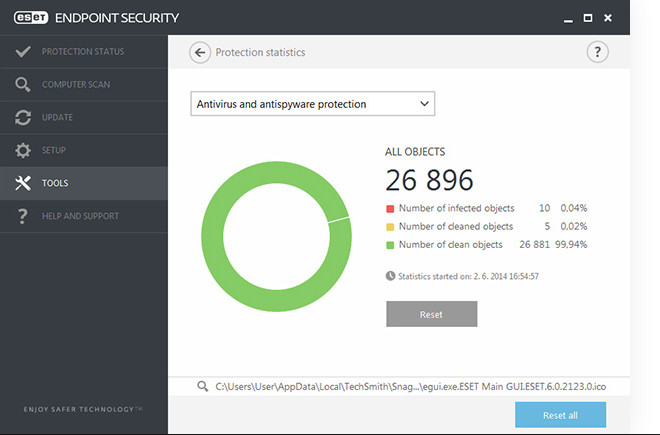Image resolution: width=660 pixels, height=435 pixels.
Task: Select the Tools menu label
Action: tap(55, 183)
